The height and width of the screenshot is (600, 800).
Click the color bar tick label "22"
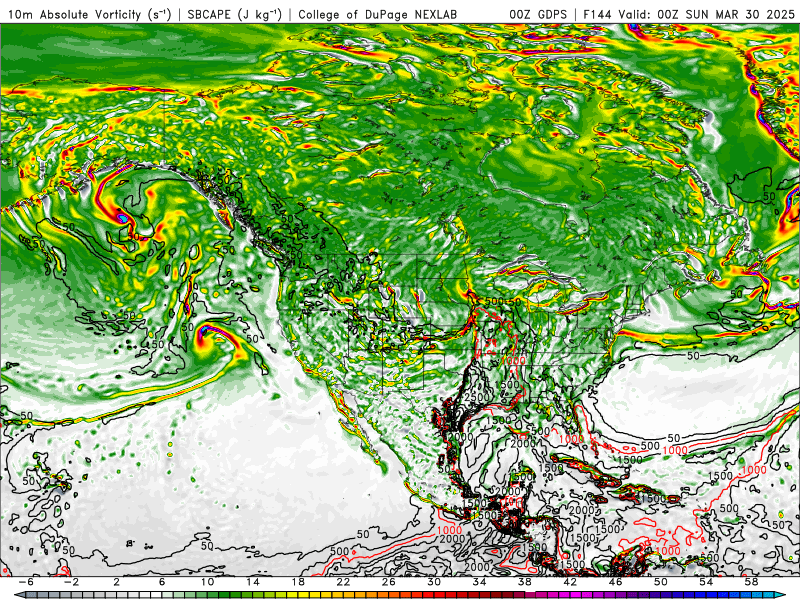(x=343, y=582)
